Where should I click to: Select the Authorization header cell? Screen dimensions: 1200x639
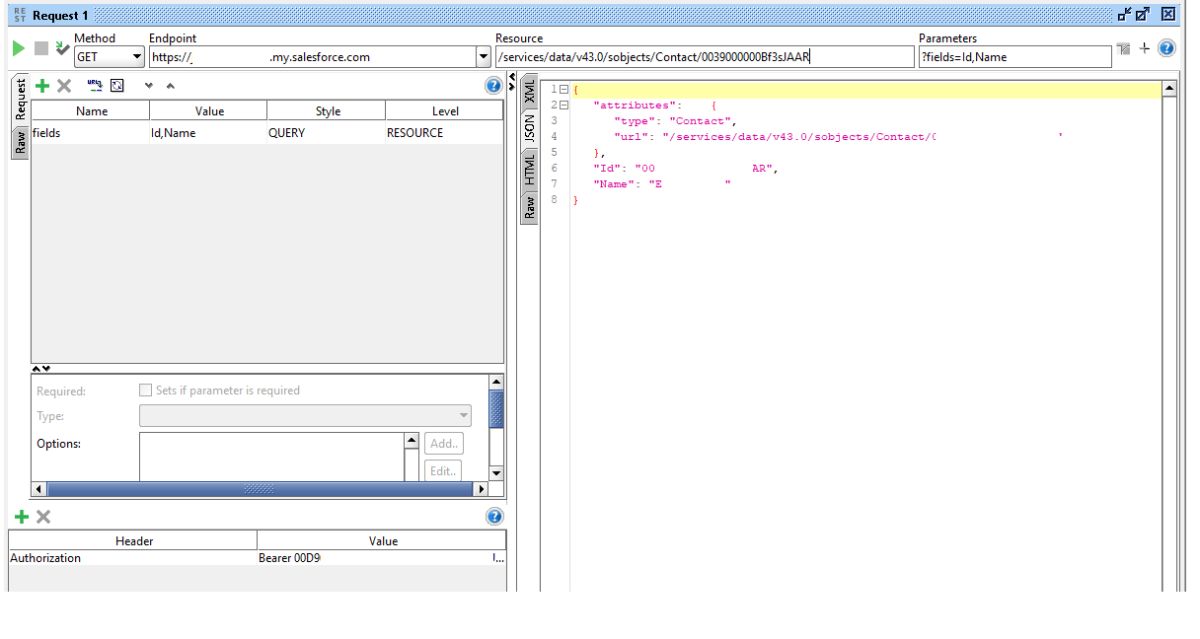coord(133,558)
